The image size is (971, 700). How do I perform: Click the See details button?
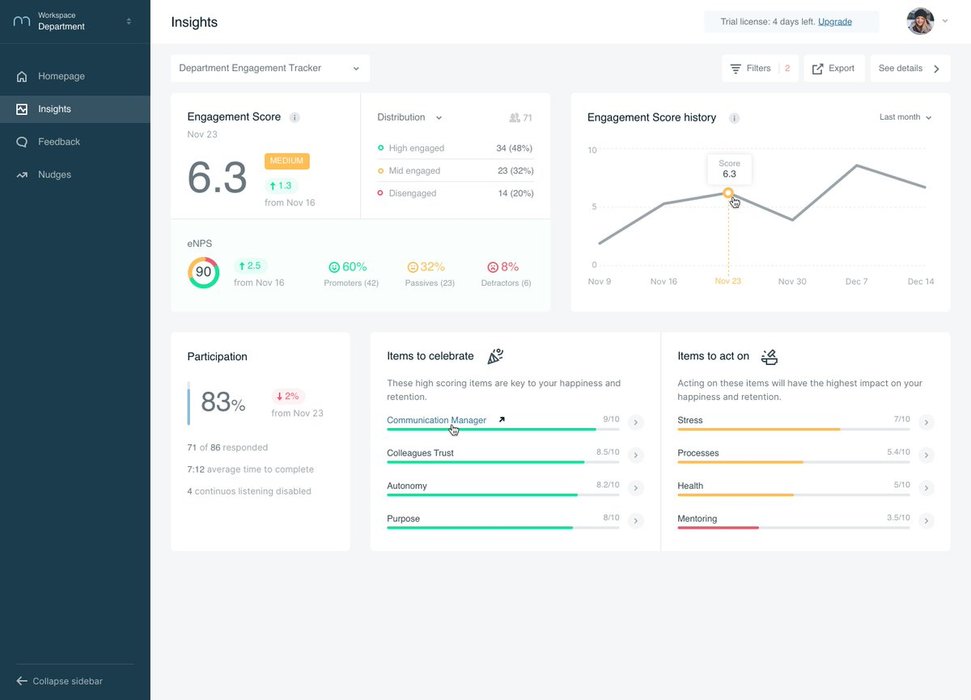click(909, 69)
